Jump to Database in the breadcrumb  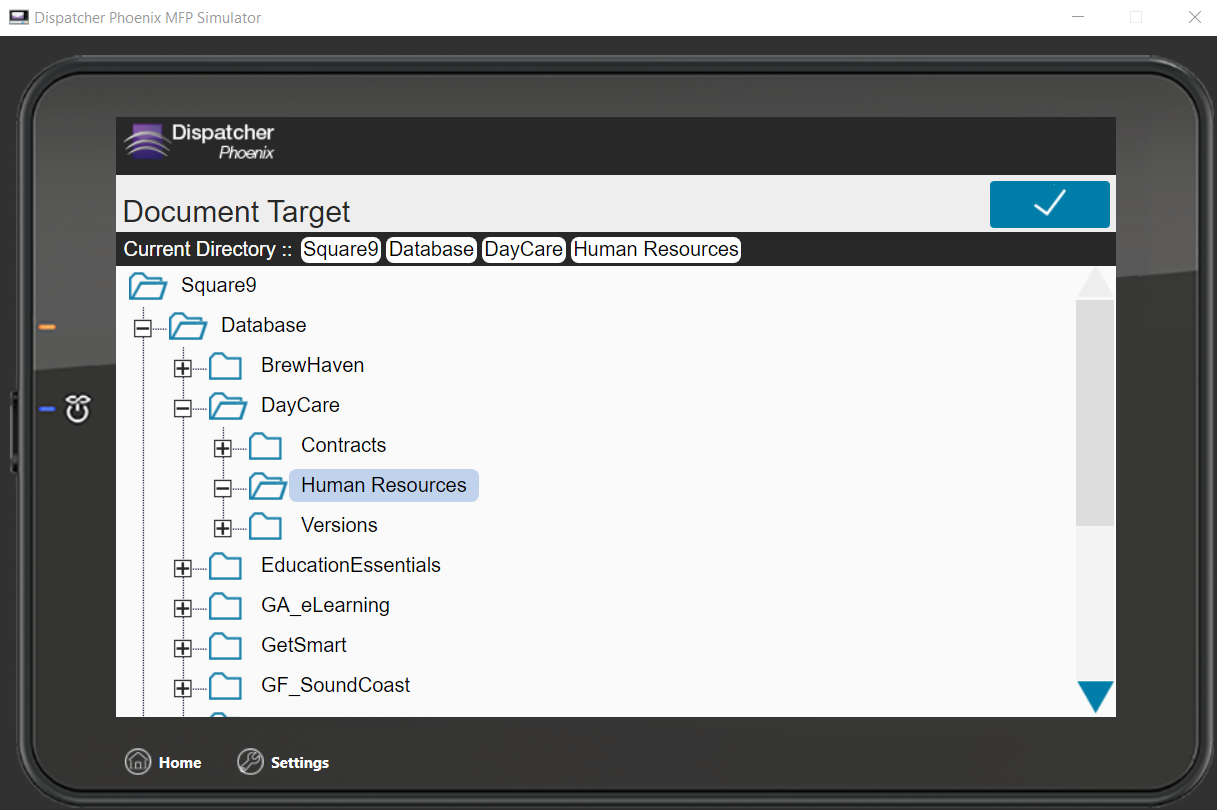click(431, 249)
